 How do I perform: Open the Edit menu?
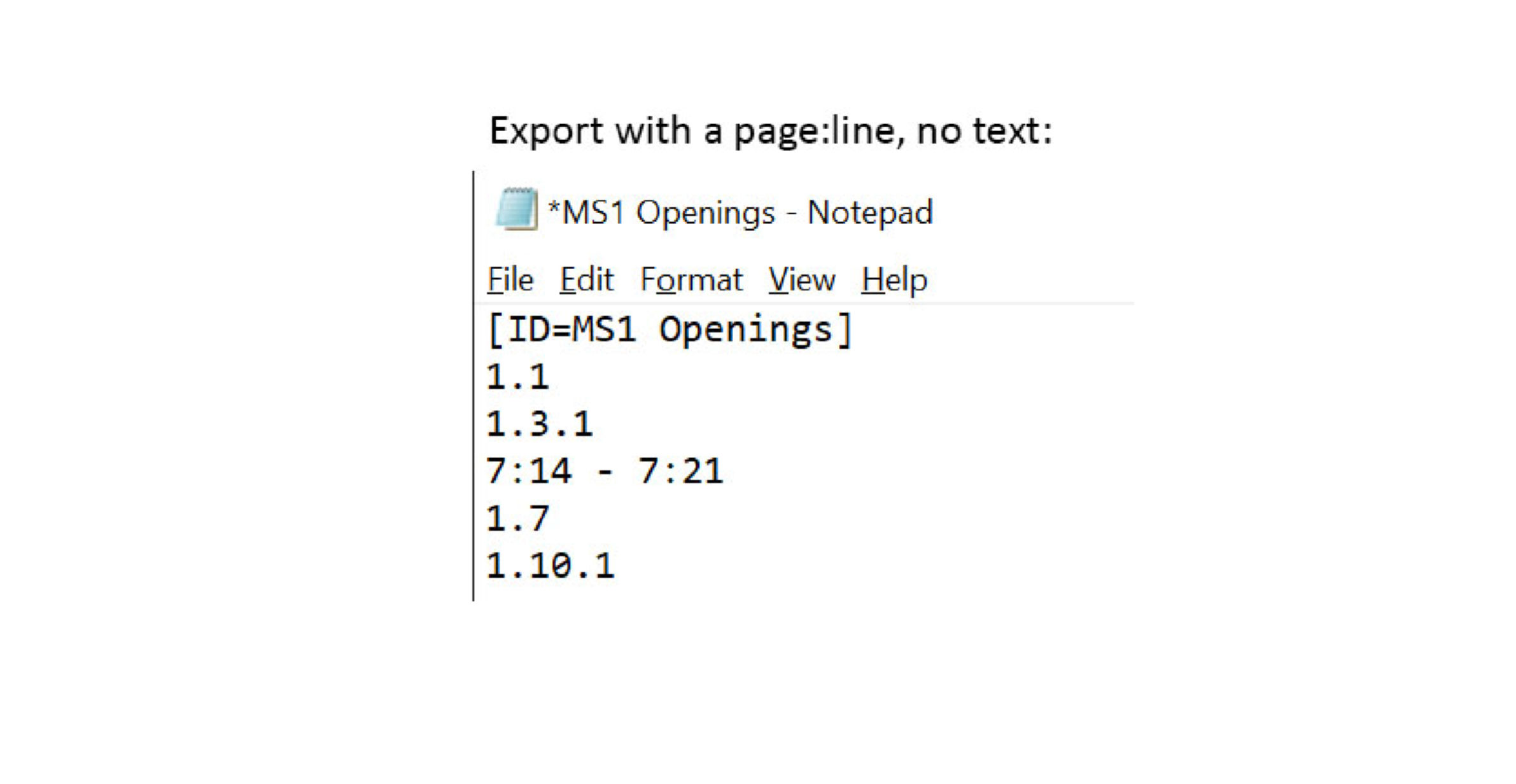point(586,280)
